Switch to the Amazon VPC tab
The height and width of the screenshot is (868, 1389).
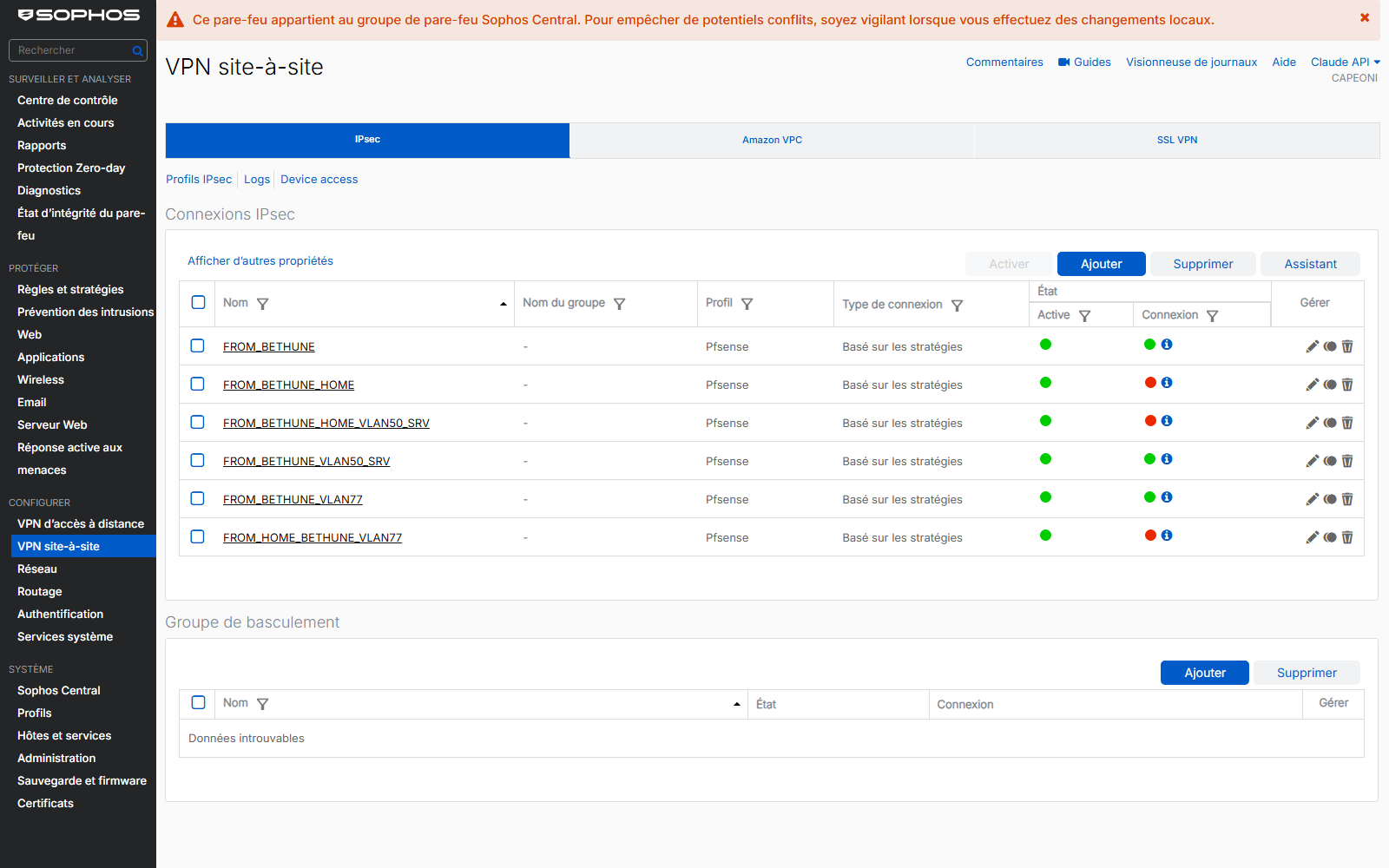point(772,140)
